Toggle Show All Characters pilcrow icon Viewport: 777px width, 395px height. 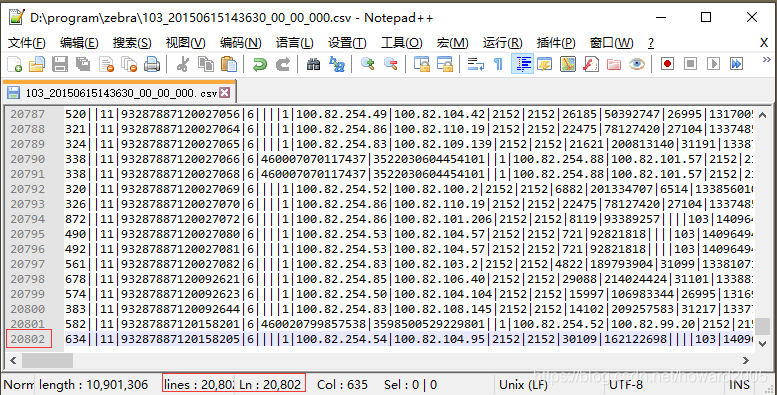click(x=499, y=64)
